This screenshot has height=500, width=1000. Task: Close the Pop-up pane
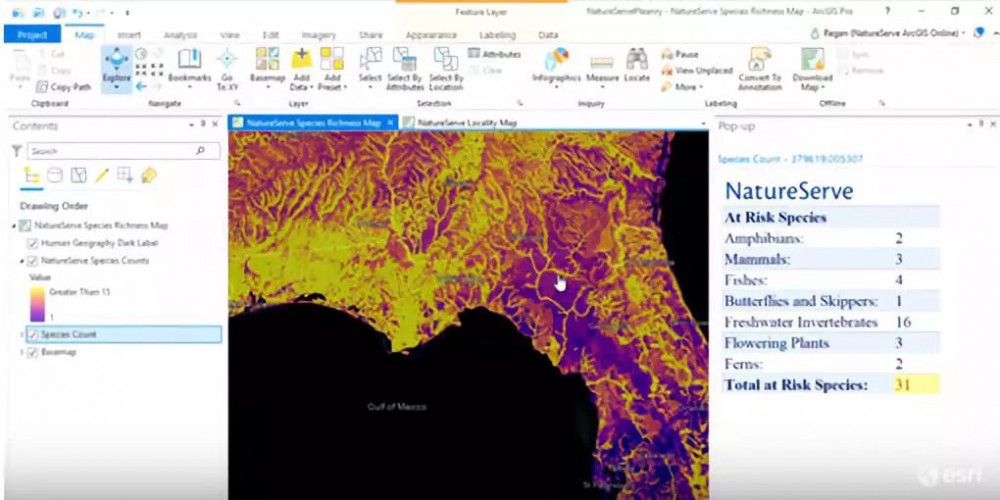click(x=992, y=124)
